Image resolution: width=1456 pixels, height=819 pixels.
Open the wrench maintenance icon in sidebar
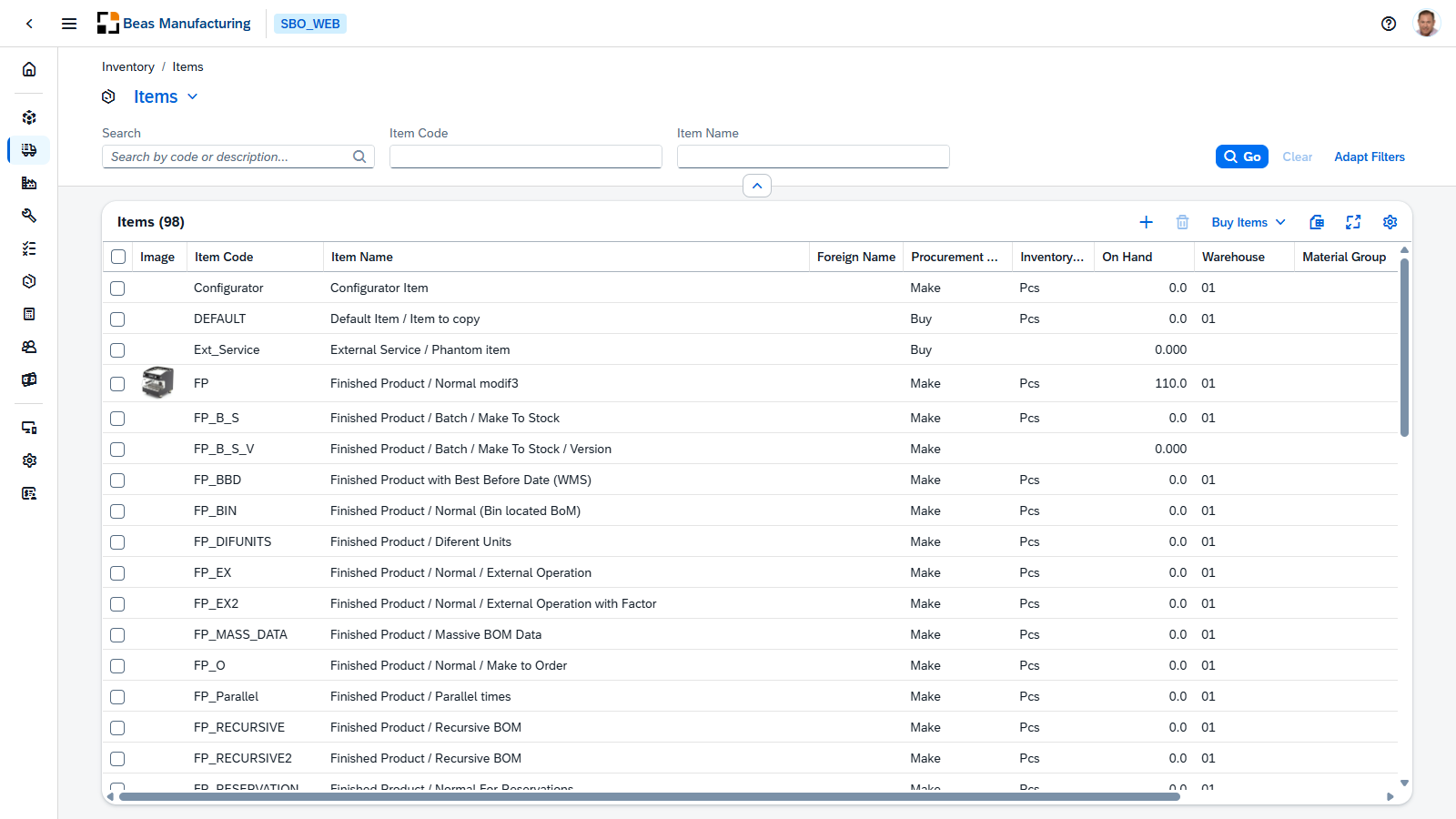pos(29,216)
